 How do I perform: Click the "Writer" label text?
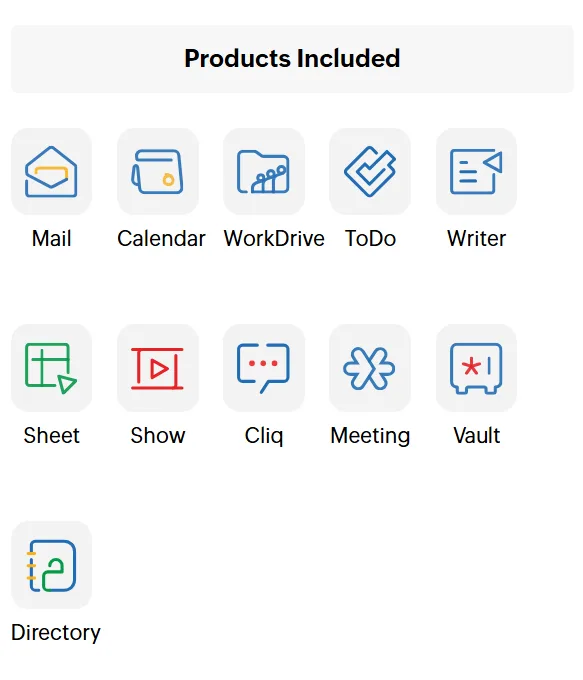pyautogui.click(x=477, y=239)
